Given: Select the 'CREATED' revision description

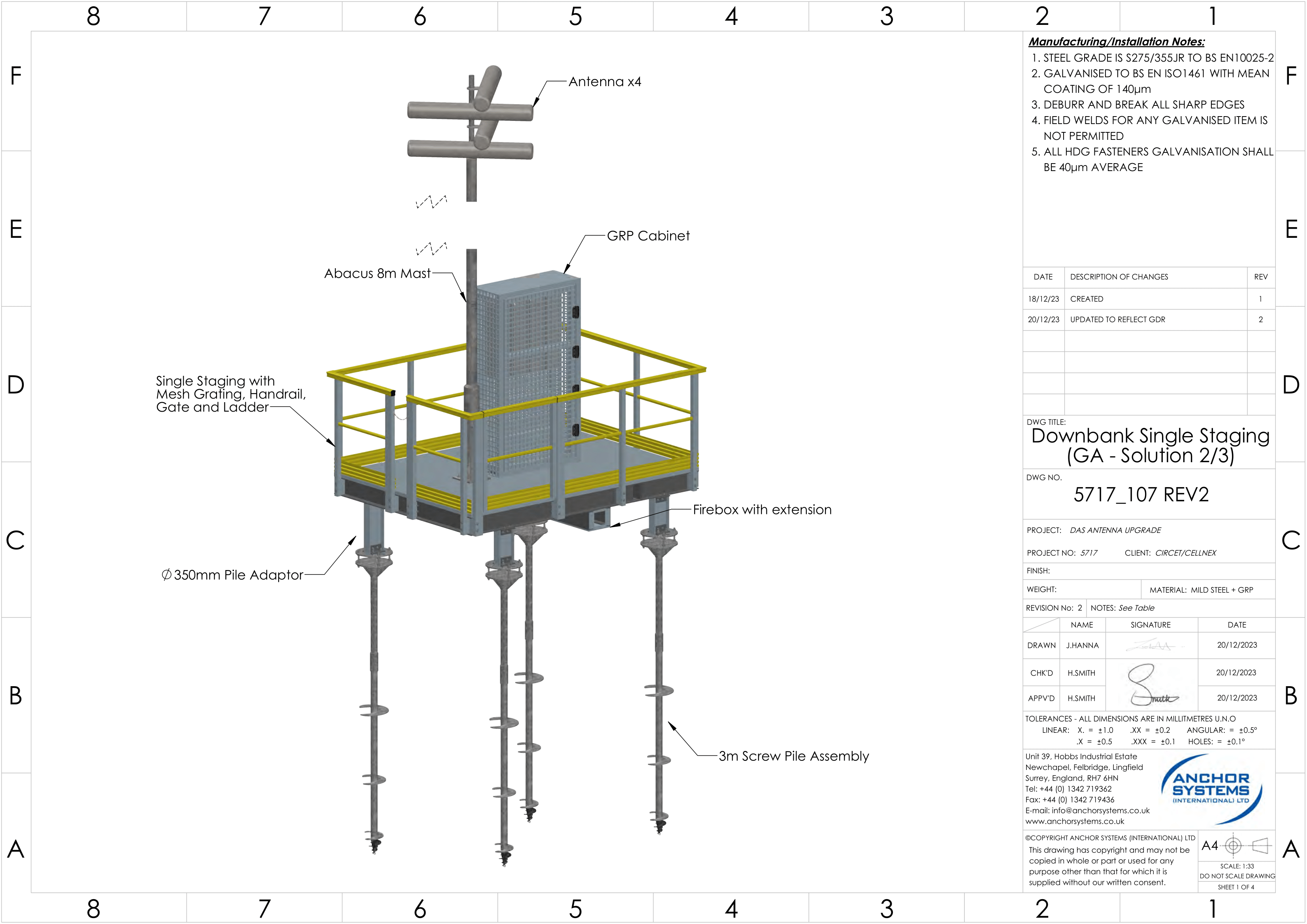Looking at the screenshot, I should 1087,299.
